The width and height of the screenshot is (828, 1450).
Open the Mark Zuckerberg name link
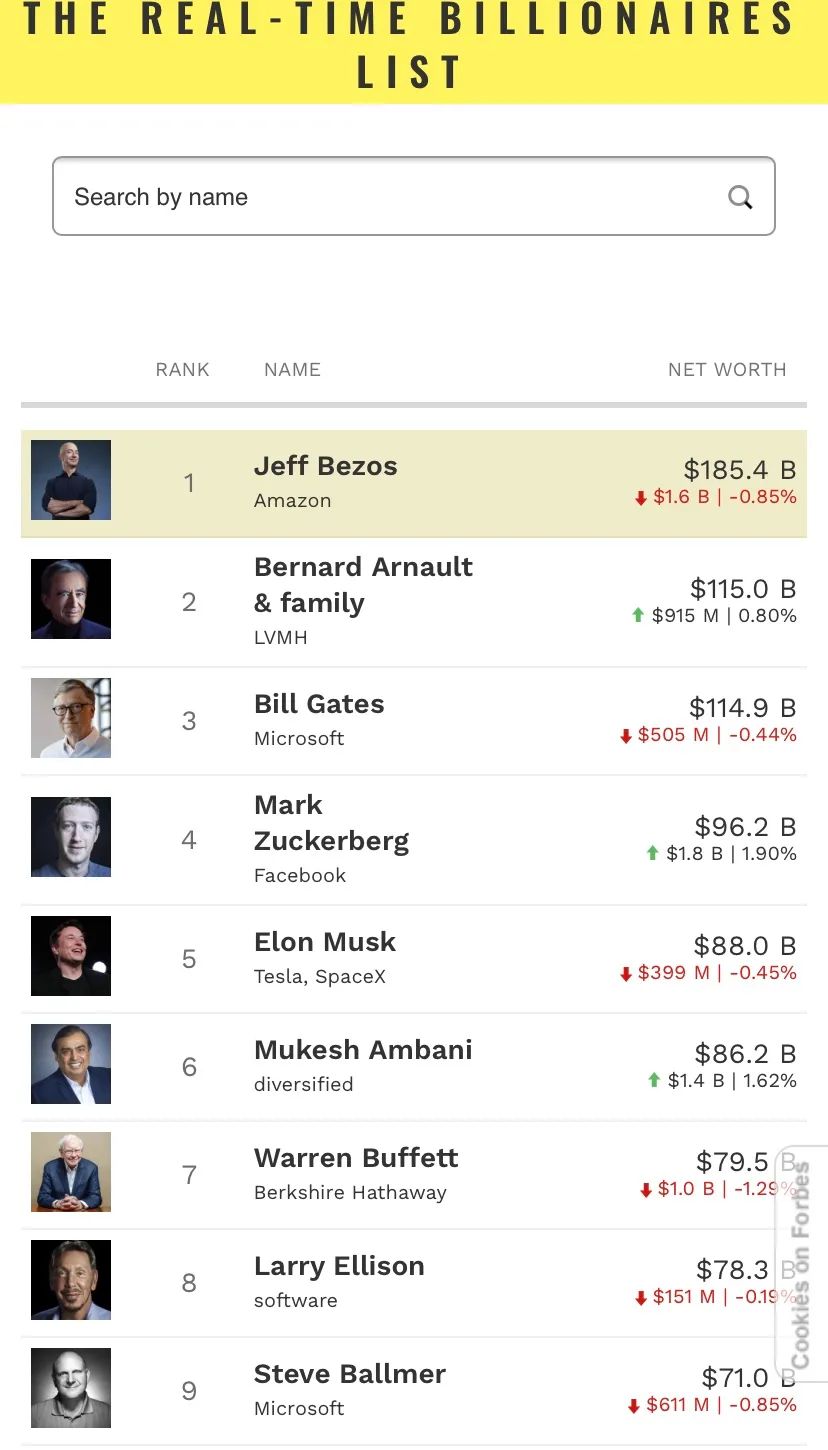(331, 823)
